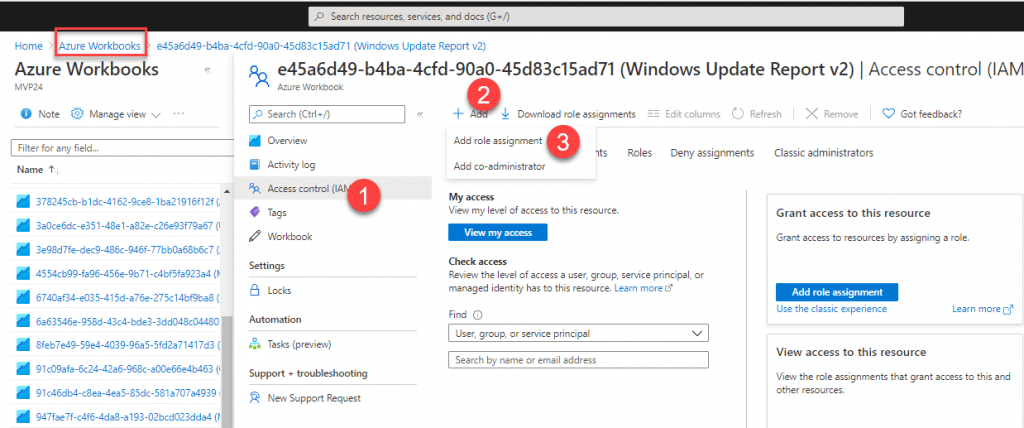This screenshot has width=1024, height=428.
Task: Click the Activity log icon
Action: [255, 165]
